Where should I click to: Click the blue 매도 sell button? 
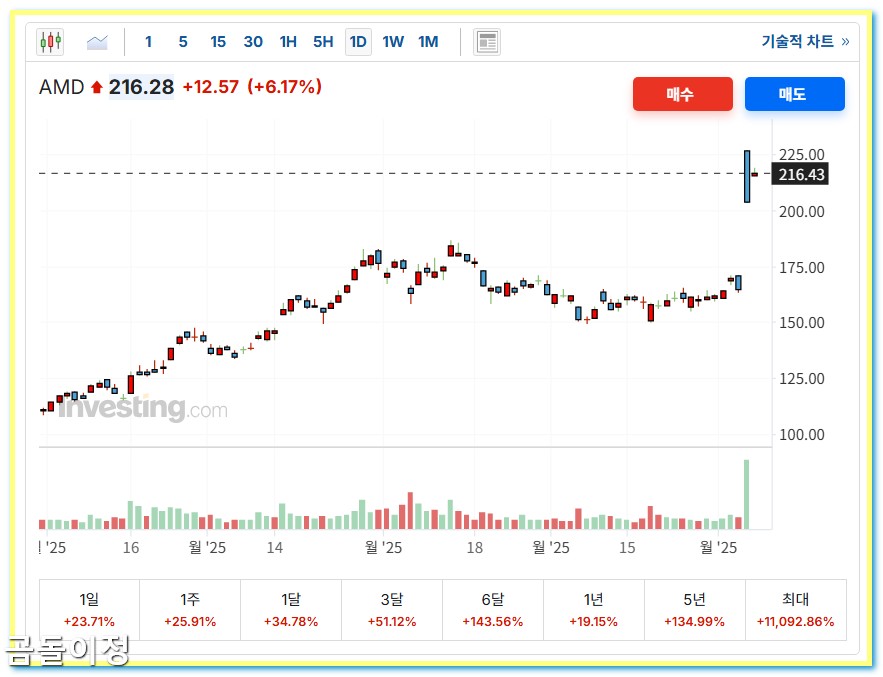[x=795, y=94]
